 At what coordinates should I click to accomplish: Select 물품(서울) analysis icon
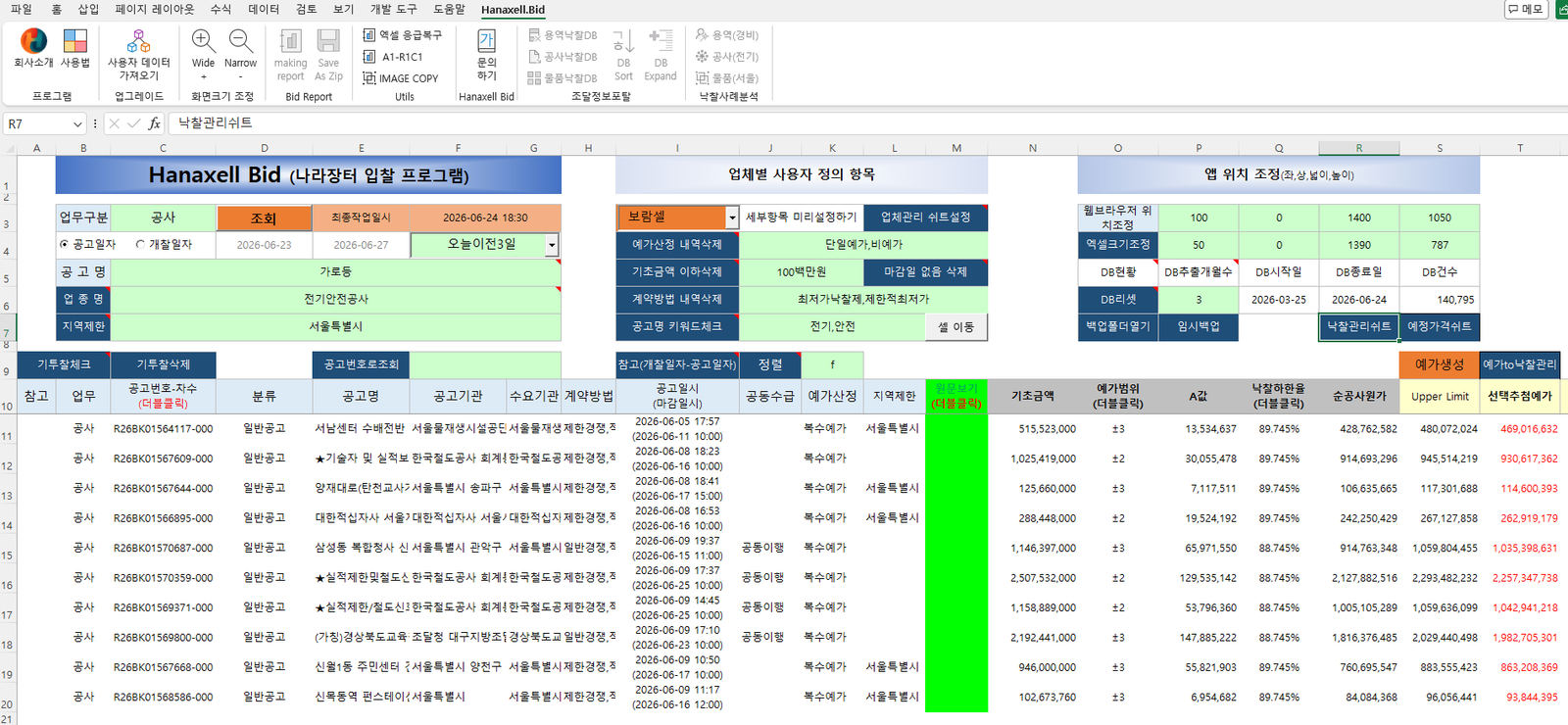pyautogui.click(x=727, y=78)
